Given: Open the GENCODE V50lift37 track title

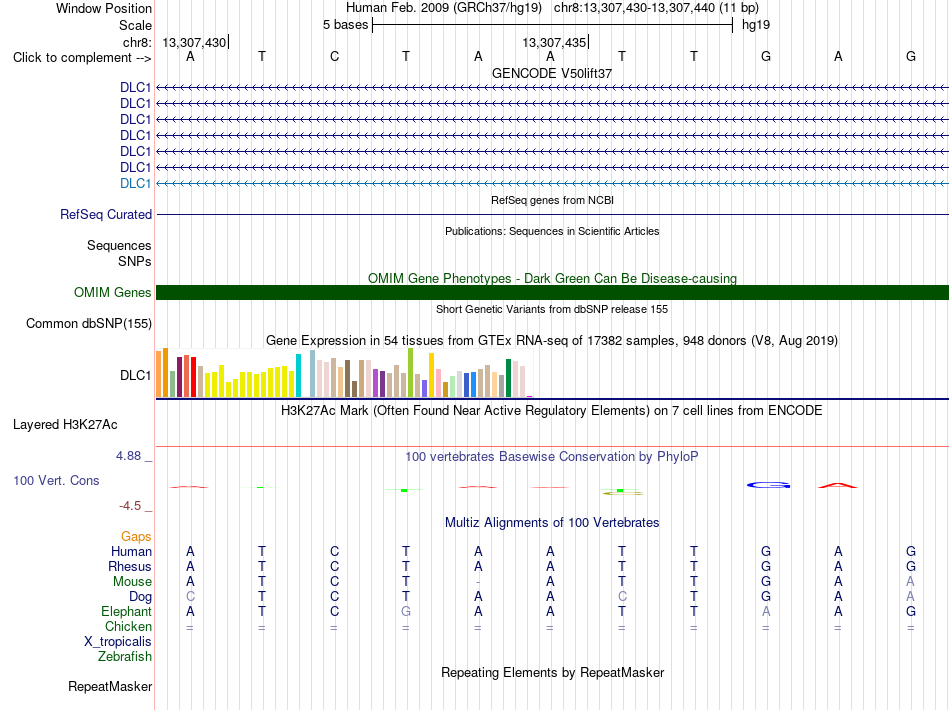Looking at the screenshot, I should click(552, 73).
